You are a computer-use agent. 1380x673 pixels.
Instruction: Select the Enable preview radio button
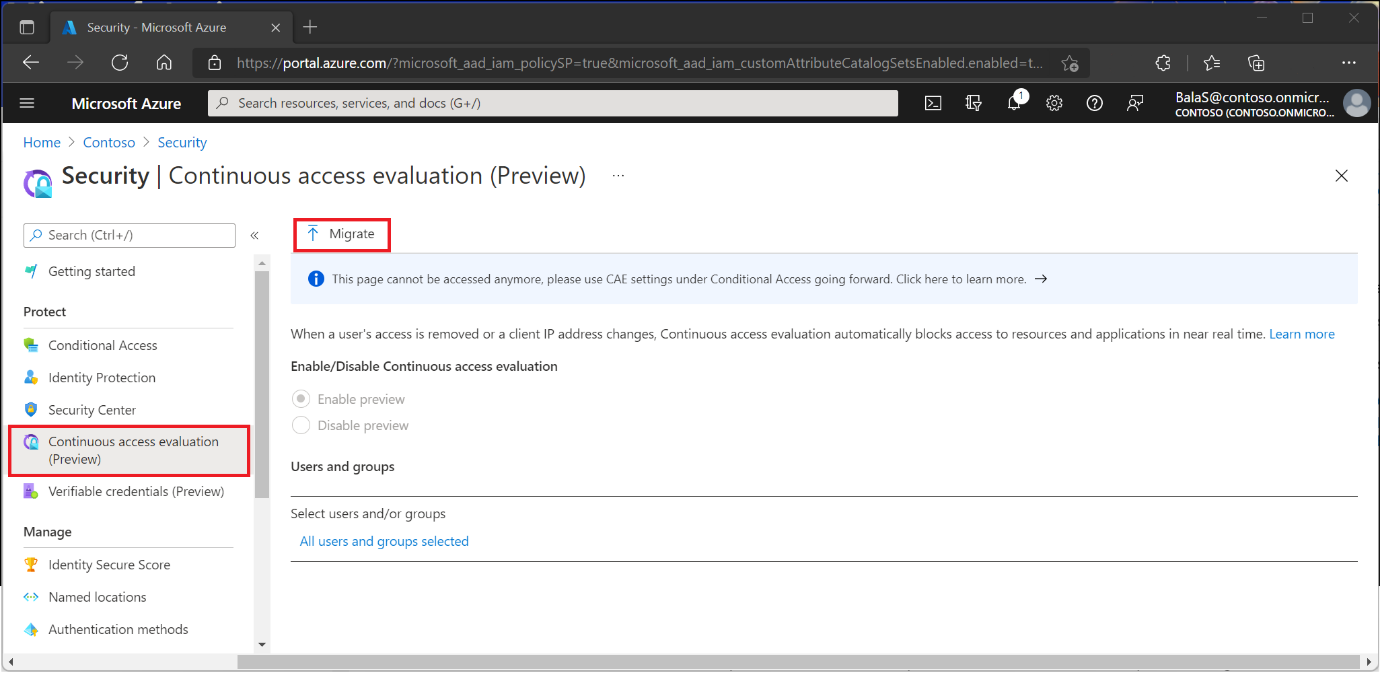coord(301,399)
